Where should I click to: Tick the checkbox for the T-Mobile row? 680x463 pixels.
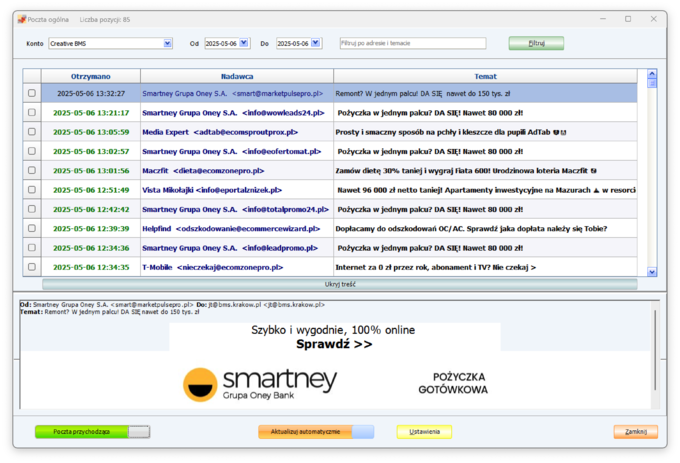[32, 267]
